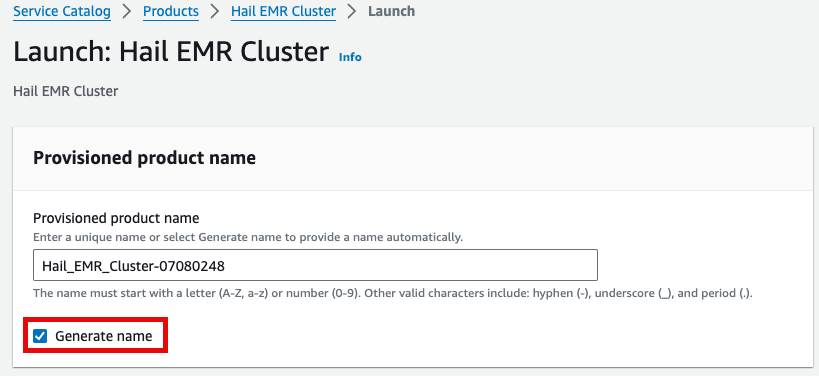Click the Provisioned product name input field
The height and width of the screenshot is (376, 819).
pyautogui.click(x=315, y=265)
